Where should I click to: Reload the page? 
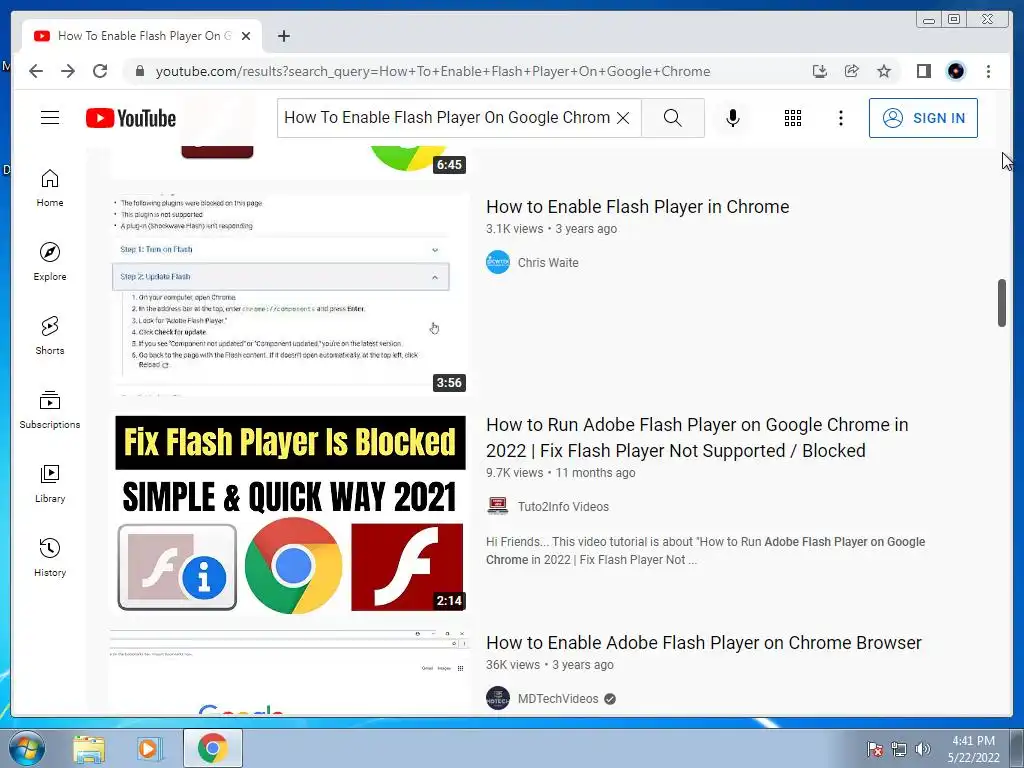100,71
